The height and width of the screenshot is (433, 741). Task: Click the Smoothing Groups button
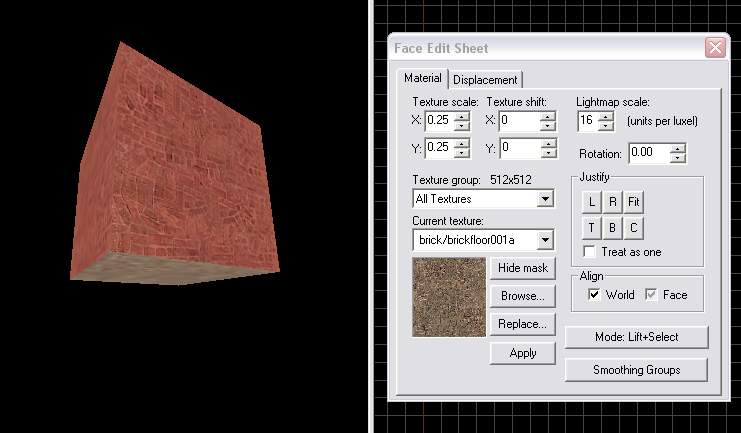(x=636, y=370)
